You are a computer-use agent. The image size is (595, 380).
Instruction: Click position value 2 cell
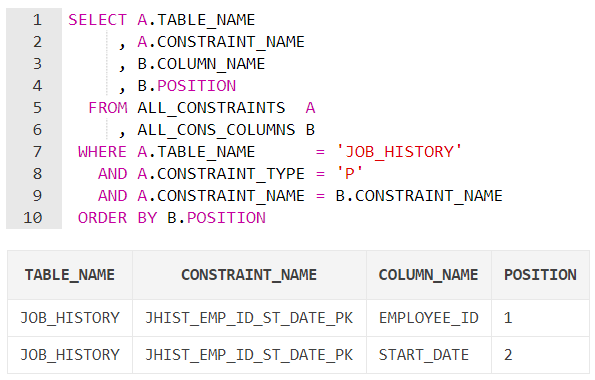click(540, 355)
